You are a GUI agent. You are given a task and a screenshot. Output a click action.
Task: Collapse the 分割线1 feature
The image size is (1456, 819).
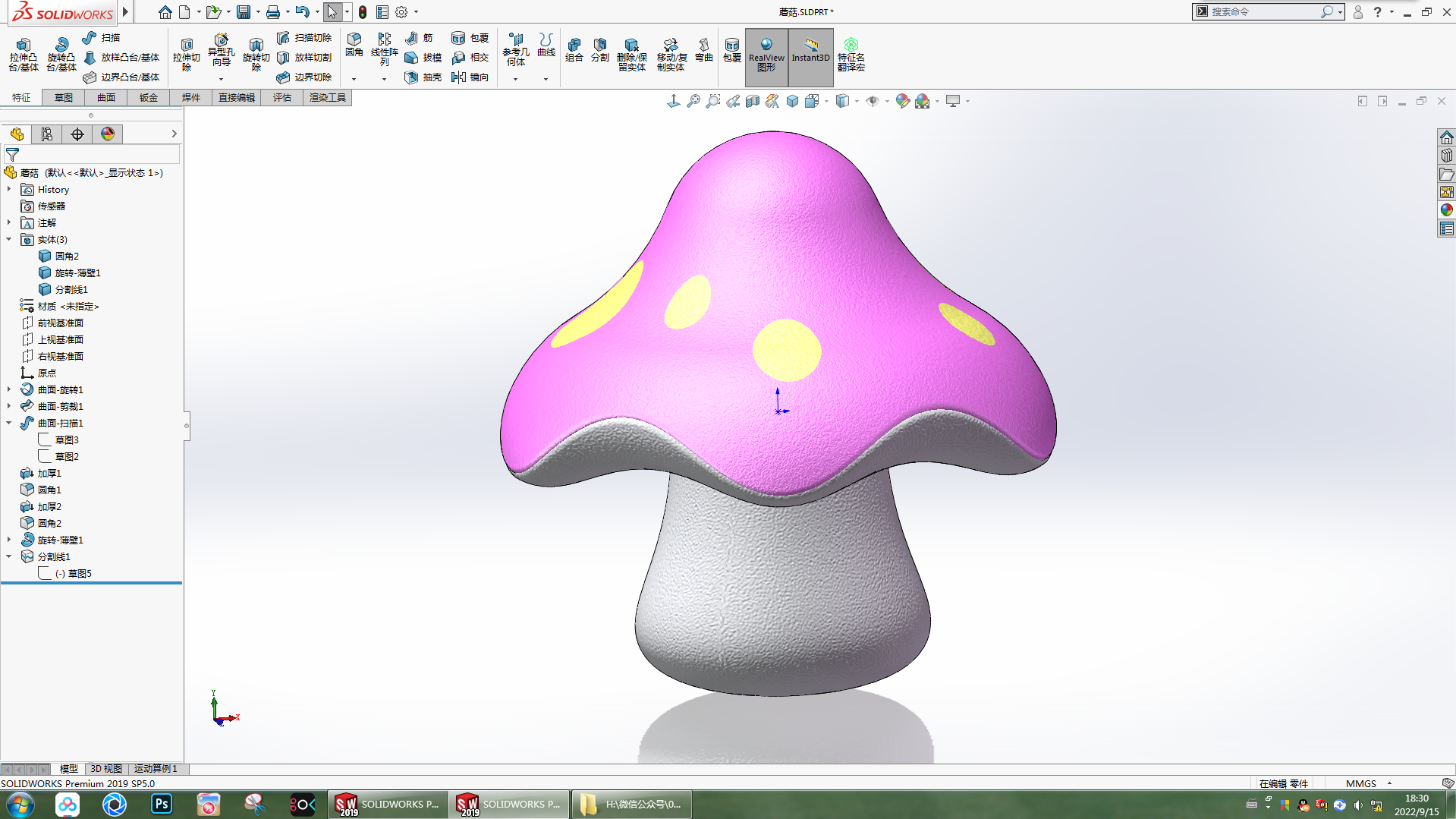(x=9, y=556)
